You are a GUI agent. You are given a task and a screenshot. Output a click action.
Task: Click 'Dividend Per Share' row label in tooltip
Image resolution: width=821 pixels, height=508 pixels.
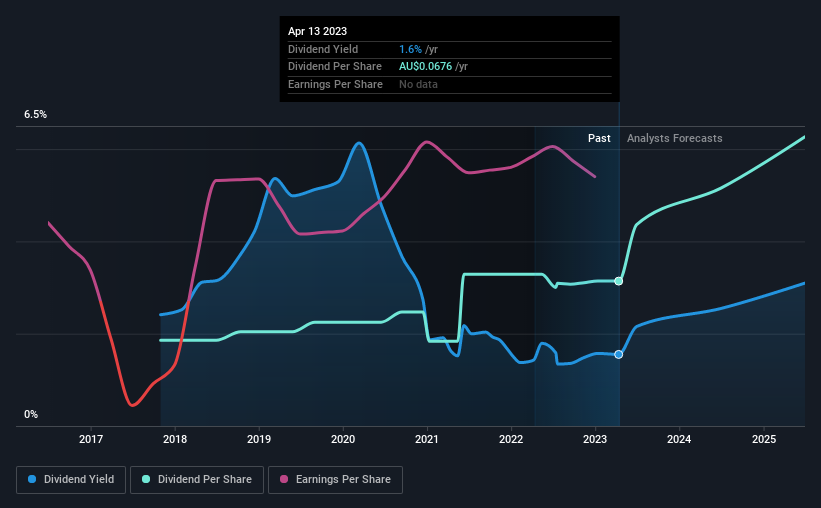point(335,67)
